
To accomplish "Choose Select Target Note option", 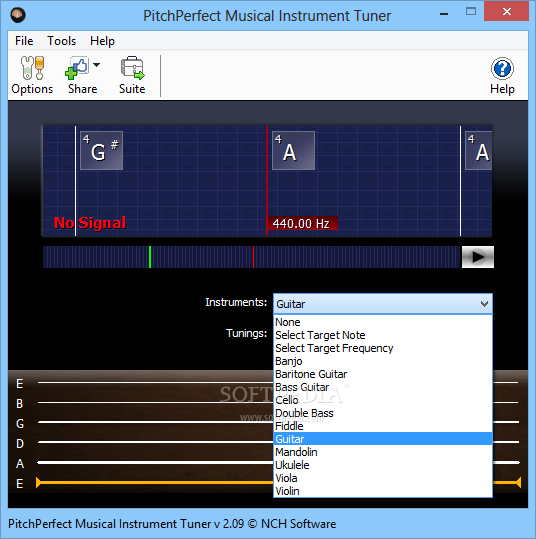I will (383, 335).
